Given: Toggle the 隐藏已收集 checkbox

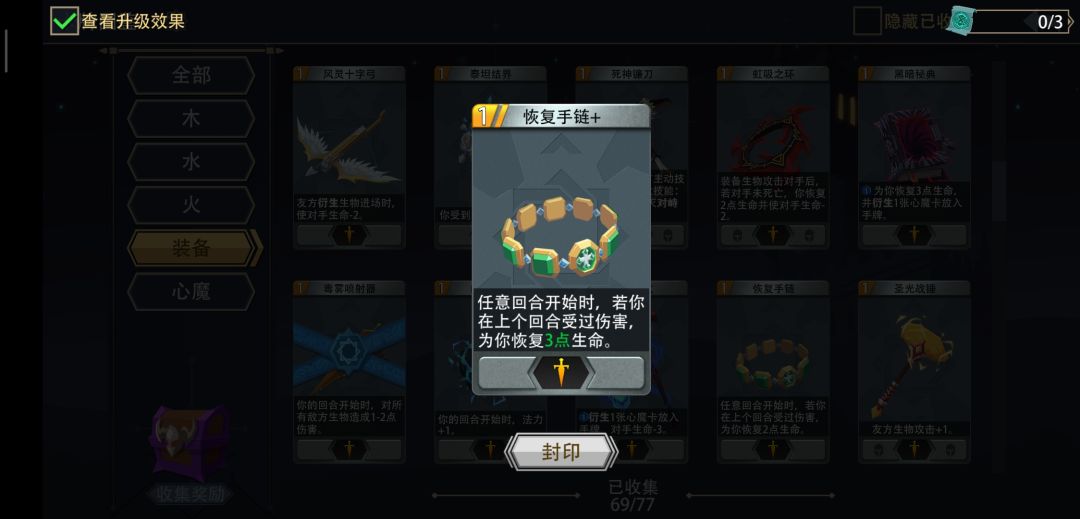Looking at the screenshot, I should tap(866, 21).
